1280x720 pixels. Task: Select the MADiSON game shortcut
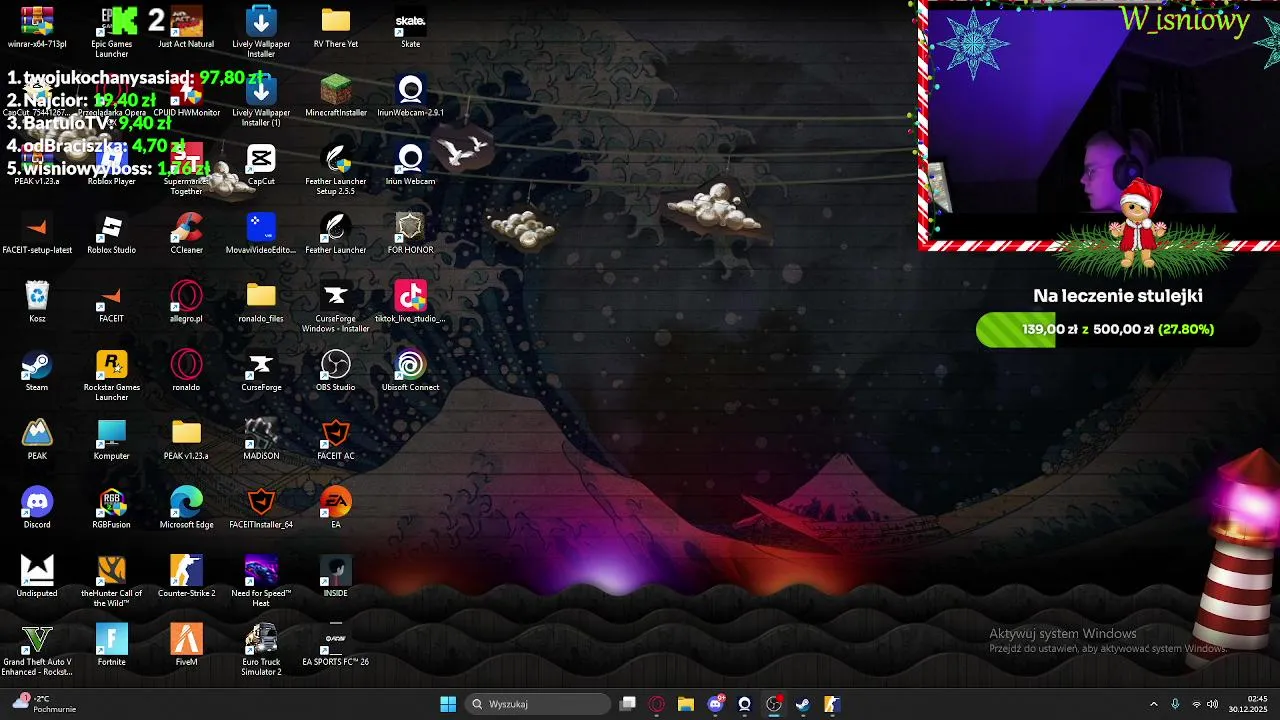click(x=261, y=440)
